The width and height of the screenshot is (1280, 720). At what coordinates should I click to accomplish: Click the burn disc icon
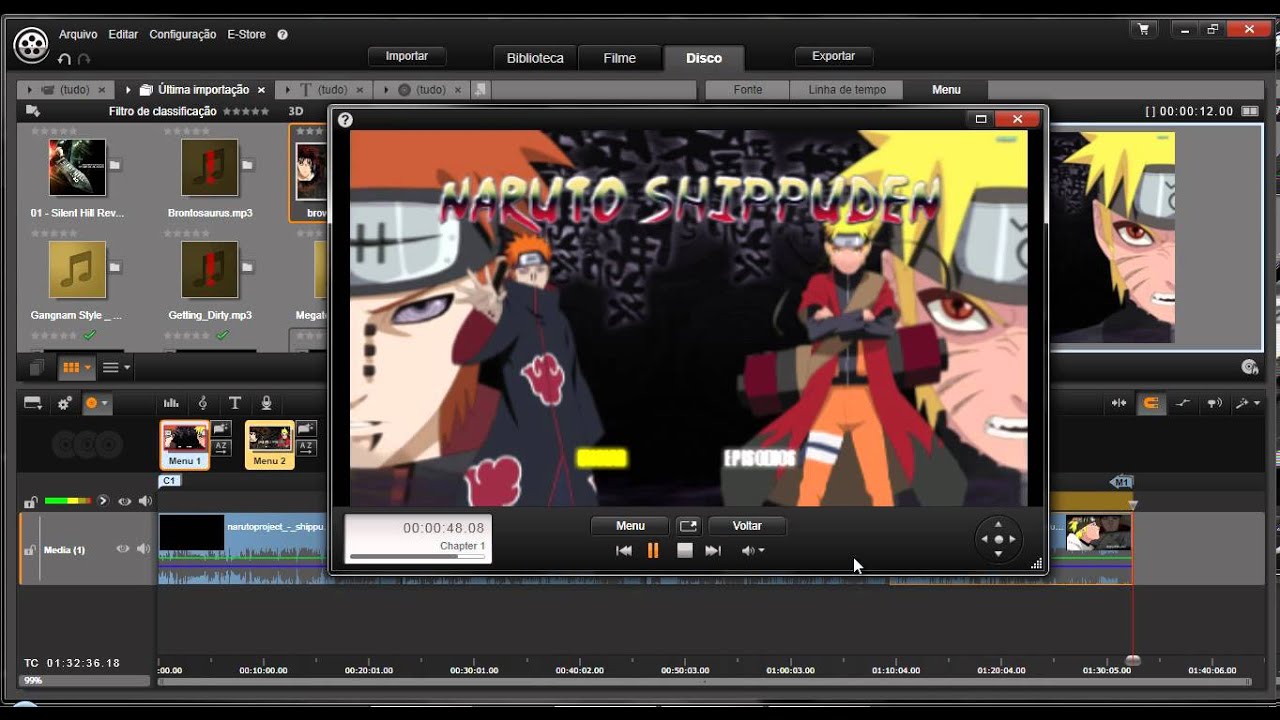coord(1249,367)
